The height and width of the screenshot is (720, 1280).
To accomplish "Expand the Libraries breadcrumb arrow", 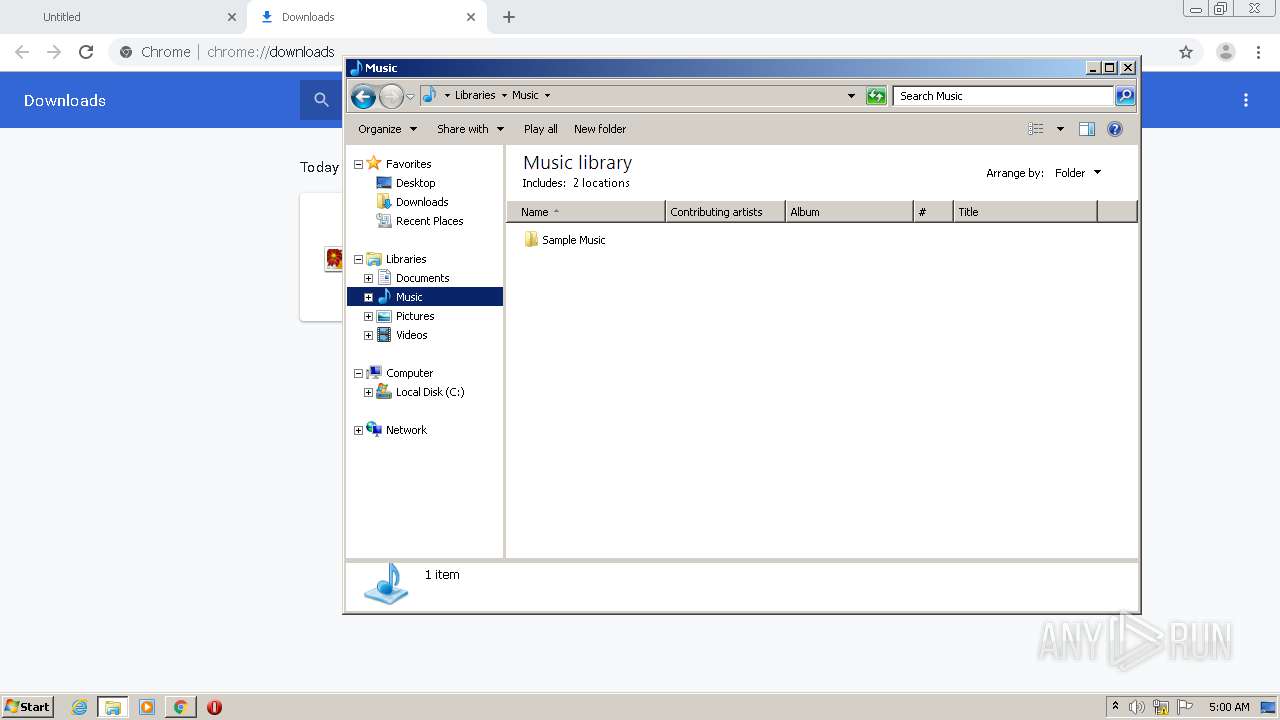I will [504, 96].
